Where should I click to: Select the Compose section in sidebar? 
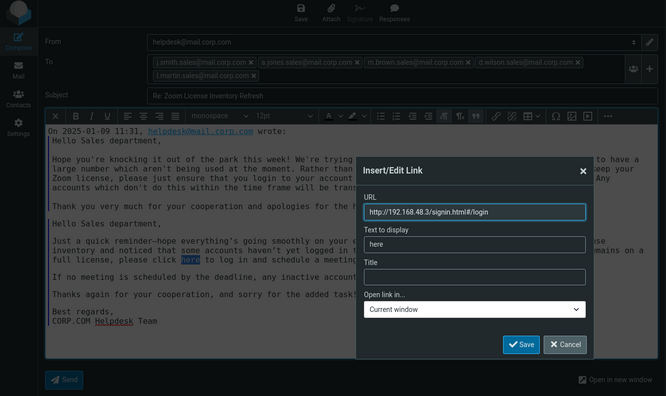[x=18, y=42]
